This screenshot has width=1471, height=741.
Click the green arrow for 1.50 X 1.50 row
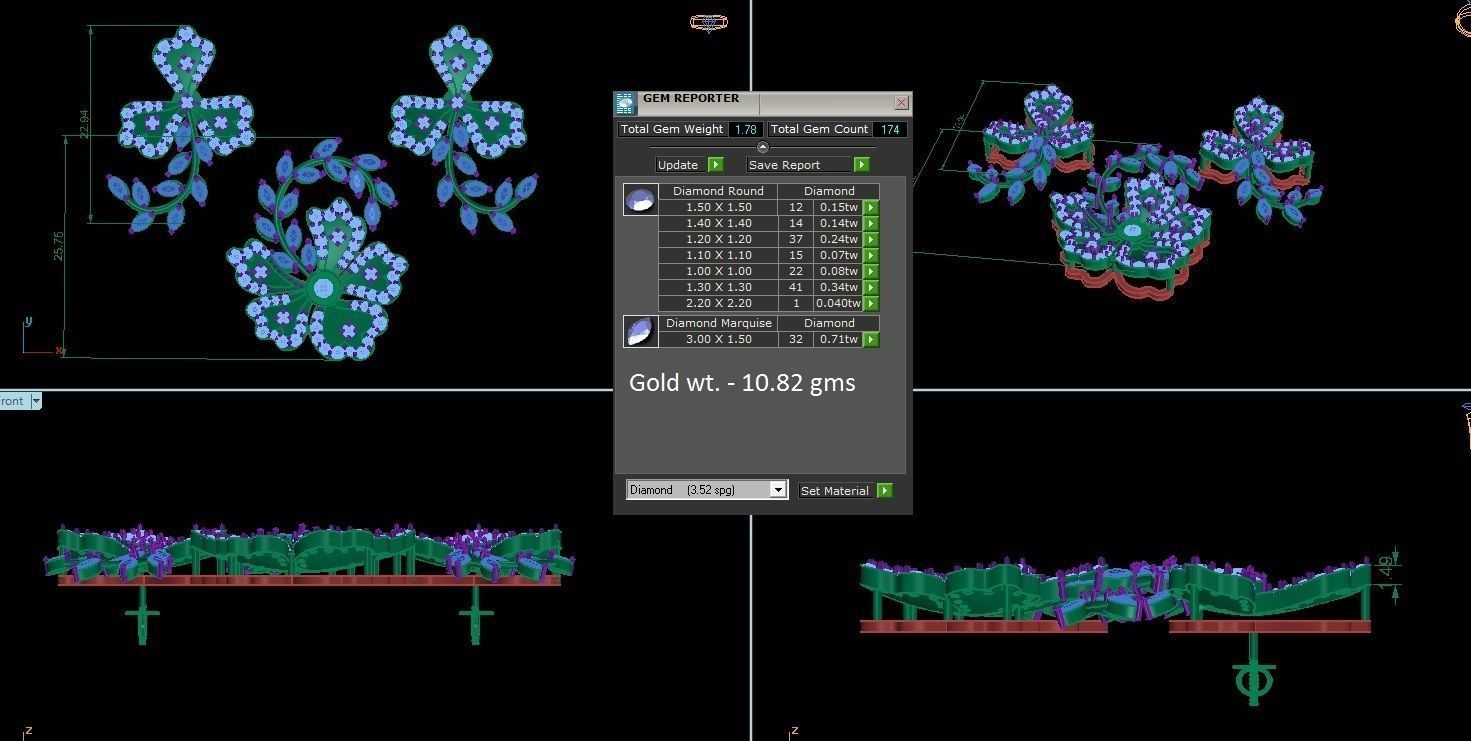tap(871, 208)
